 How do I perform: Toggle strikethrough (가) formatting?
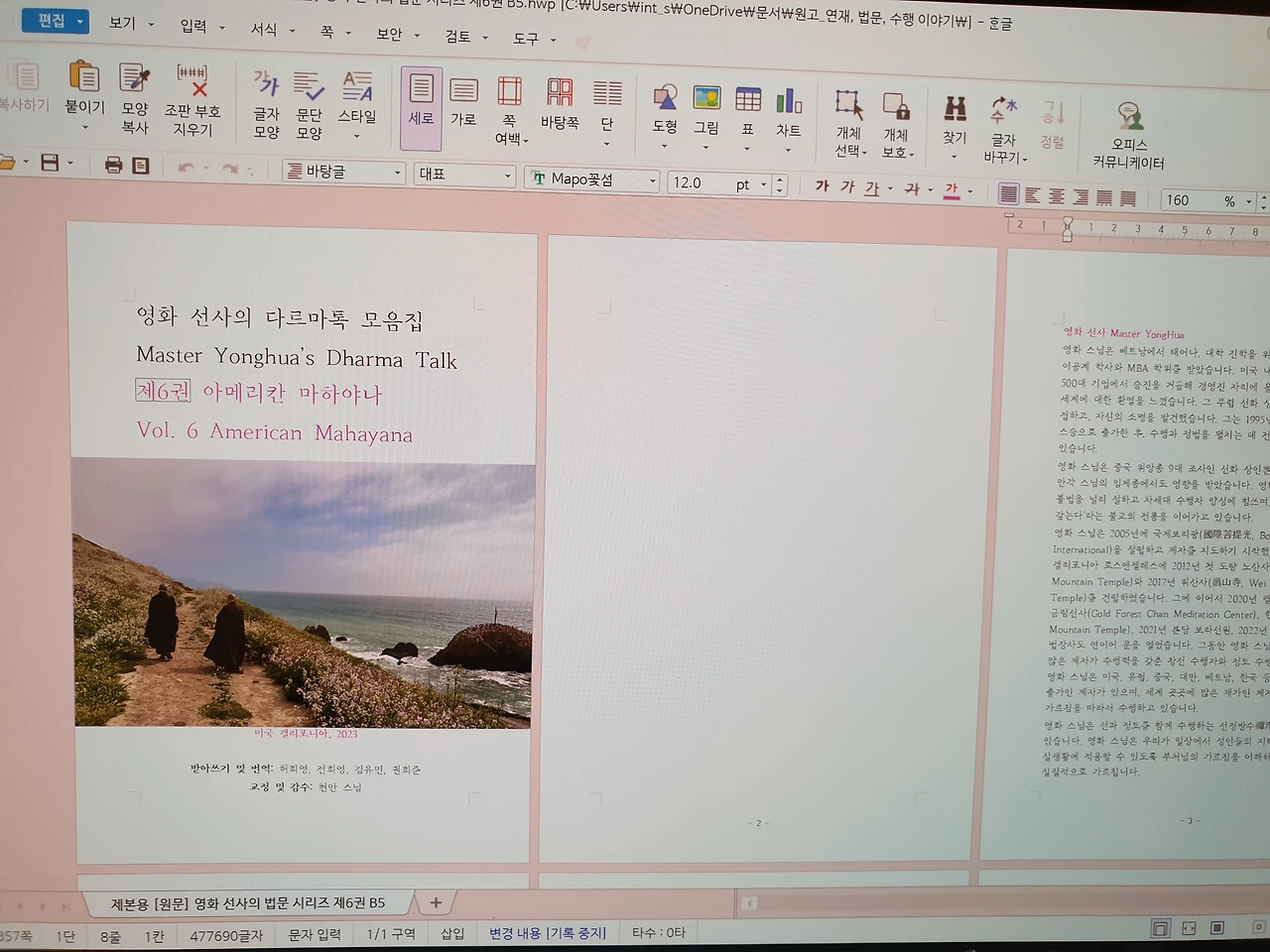point(912,188)
